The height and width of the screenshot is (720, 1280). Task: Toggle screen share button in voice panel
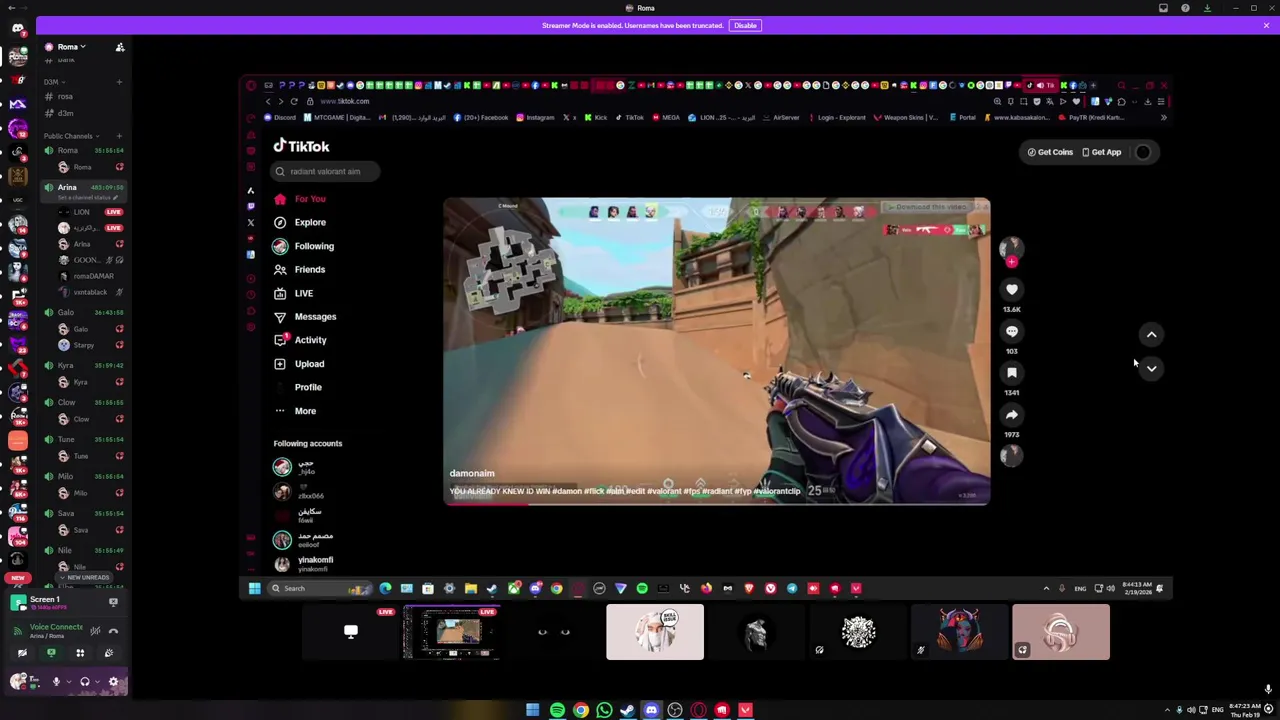(51, 653)
